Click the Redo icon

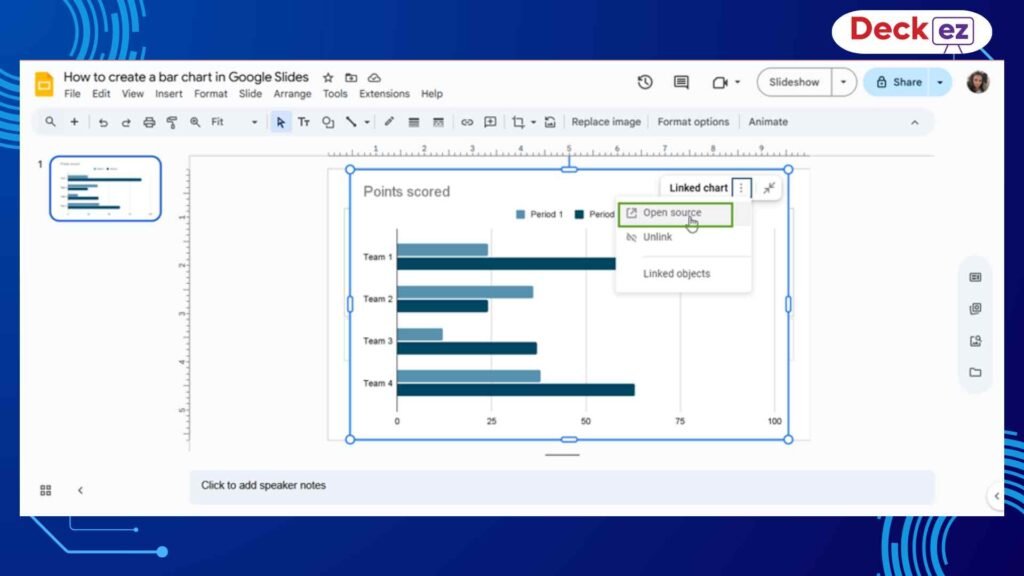(127, 122)
